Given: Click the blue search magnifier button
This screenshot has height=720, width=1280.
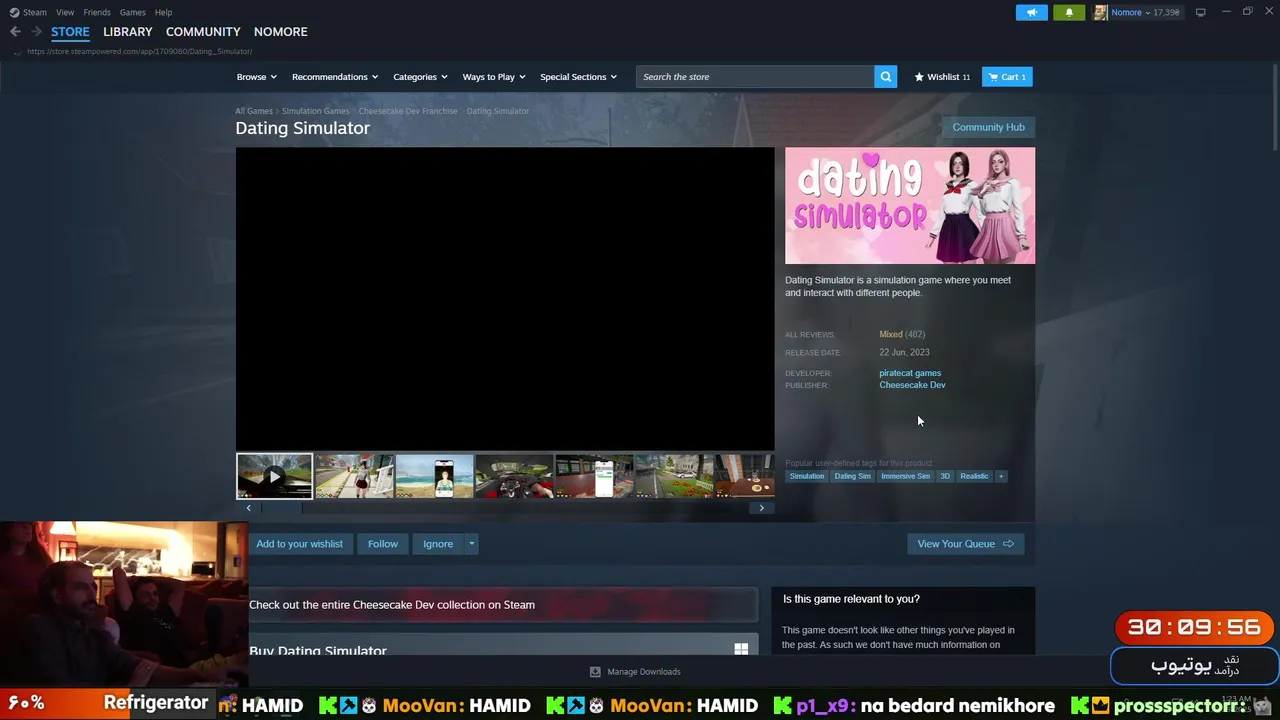Looking at the screenshot, I should point(885,77).
